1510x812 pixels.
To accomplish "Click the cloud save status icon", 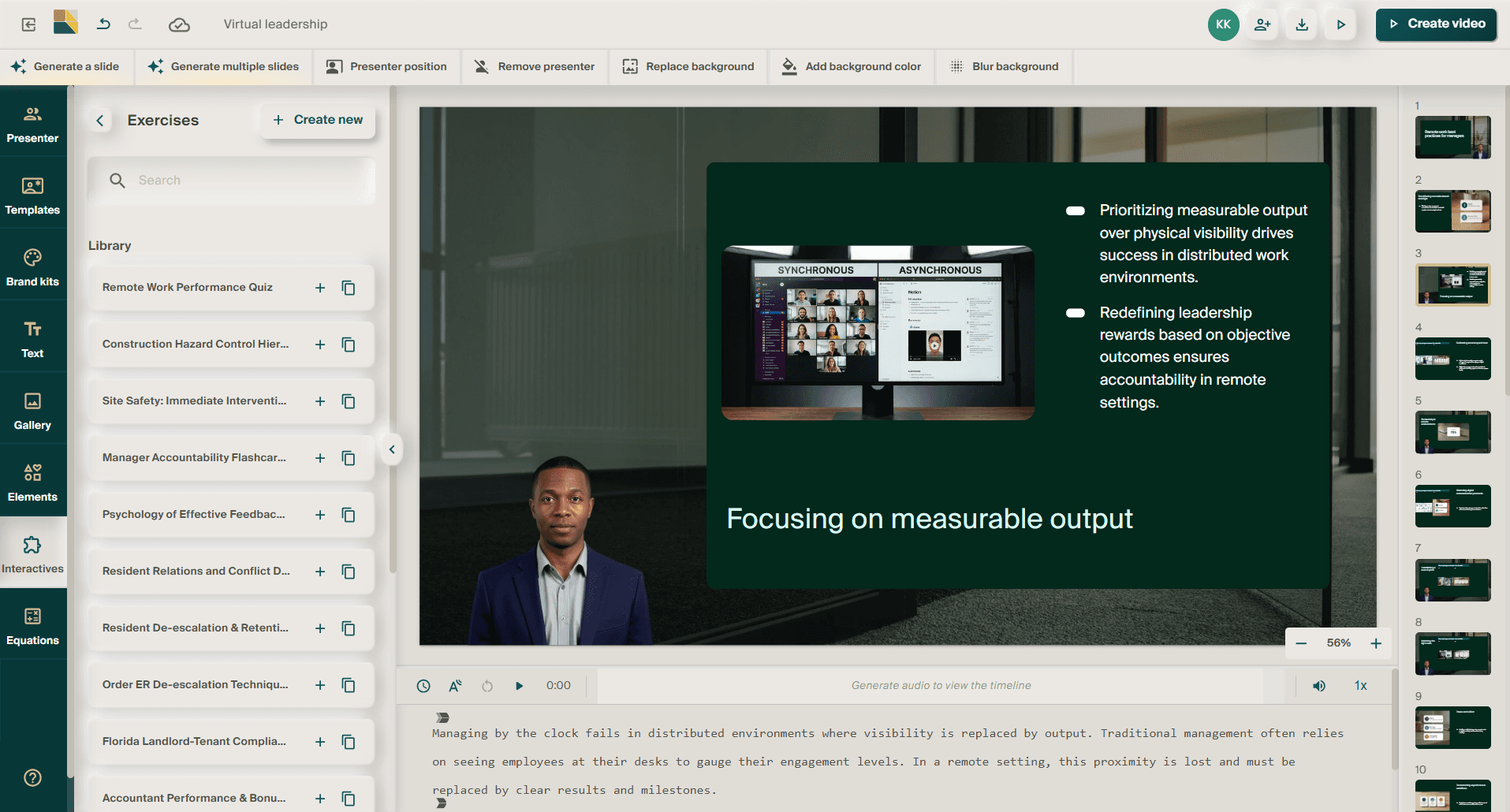I will [x=179, y=24].
